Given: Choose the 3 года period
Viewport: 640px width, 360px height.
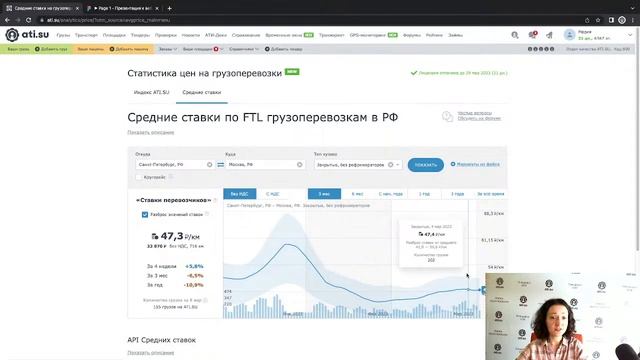Looking at the screenshot, I should (457, 194).
